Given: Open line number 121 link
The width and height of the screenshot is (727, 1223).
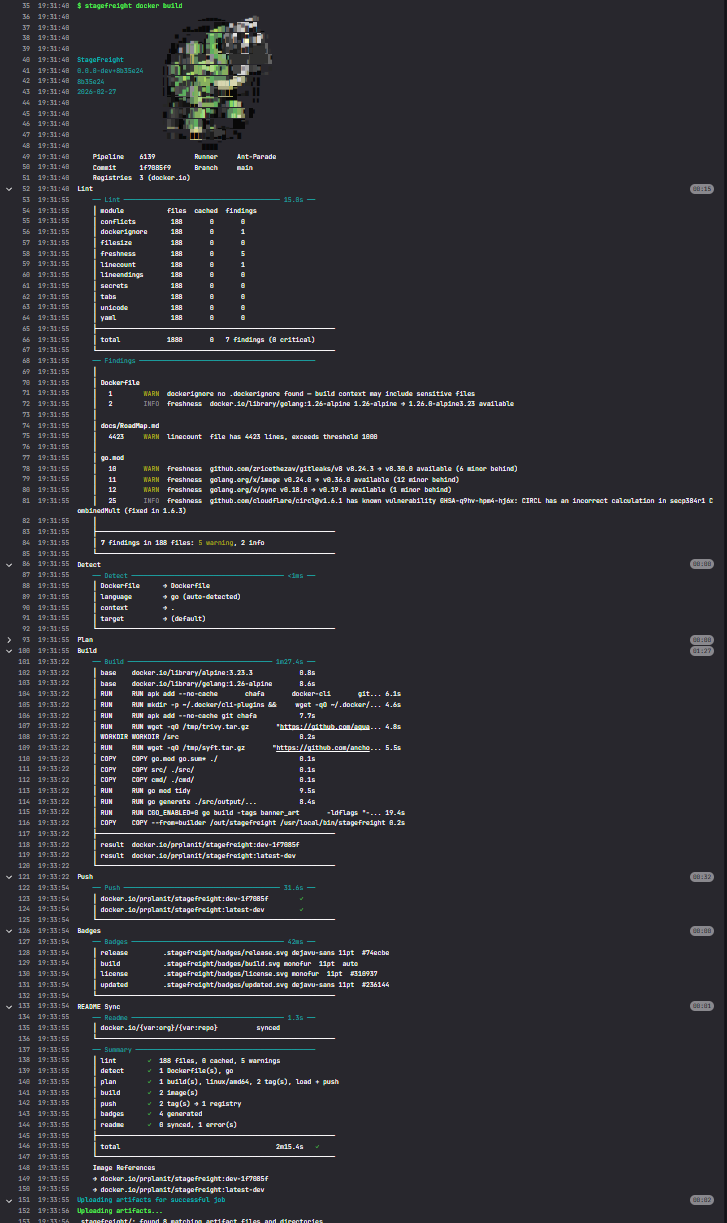Looking at the screenshot, I should [x=24, y=877].
